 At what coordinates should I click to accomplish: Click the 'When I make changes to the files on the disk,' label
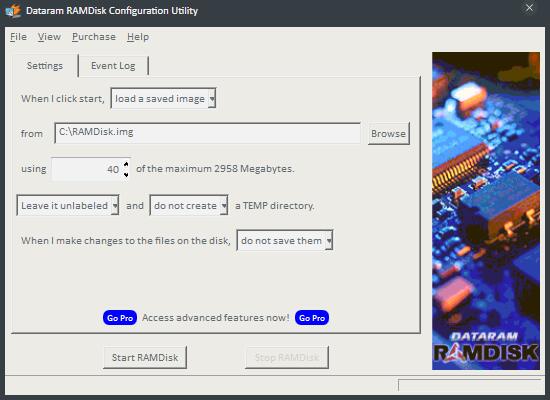click(x=126, y=241)
